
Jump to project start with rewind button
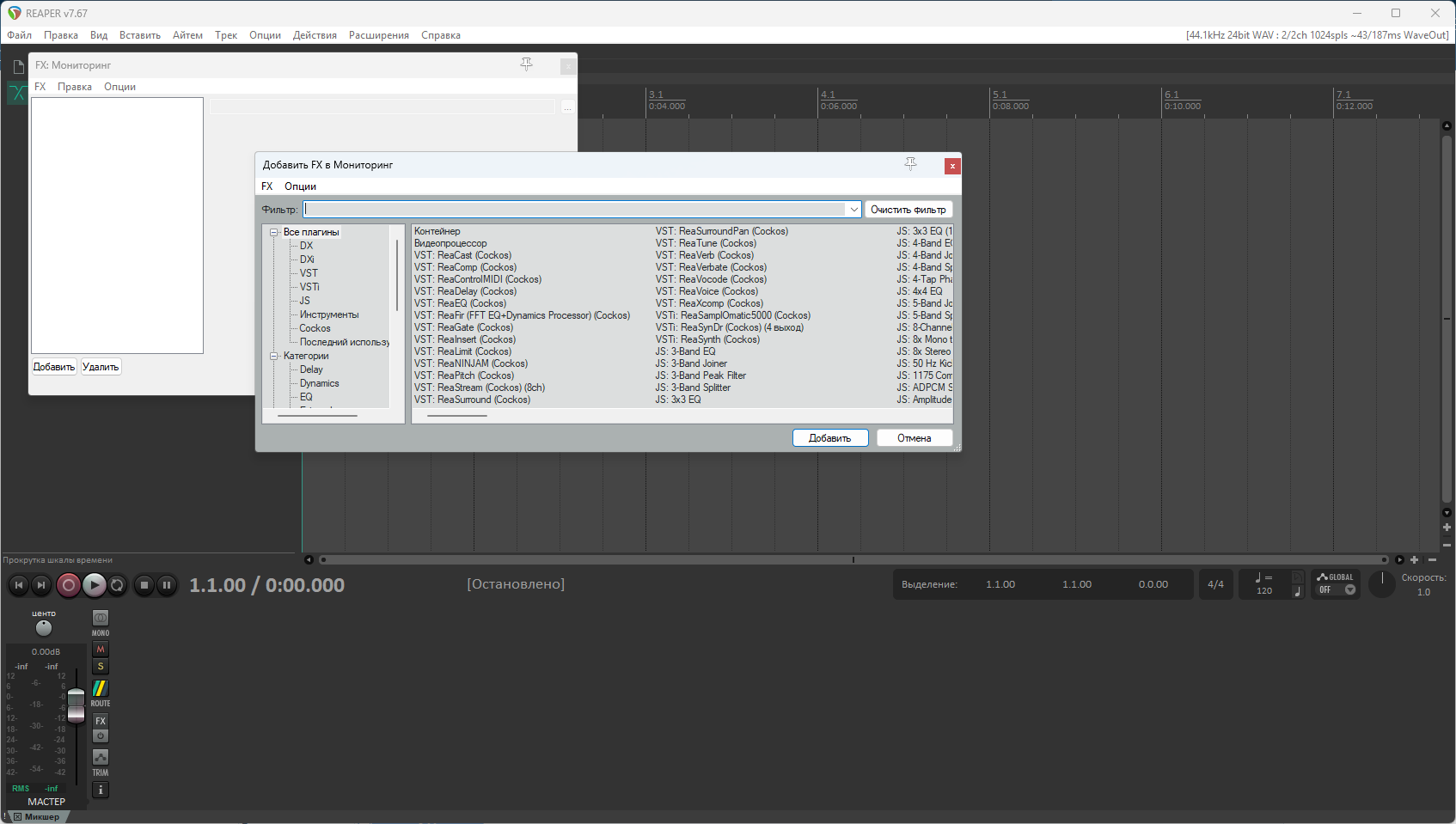coord(19,585)
